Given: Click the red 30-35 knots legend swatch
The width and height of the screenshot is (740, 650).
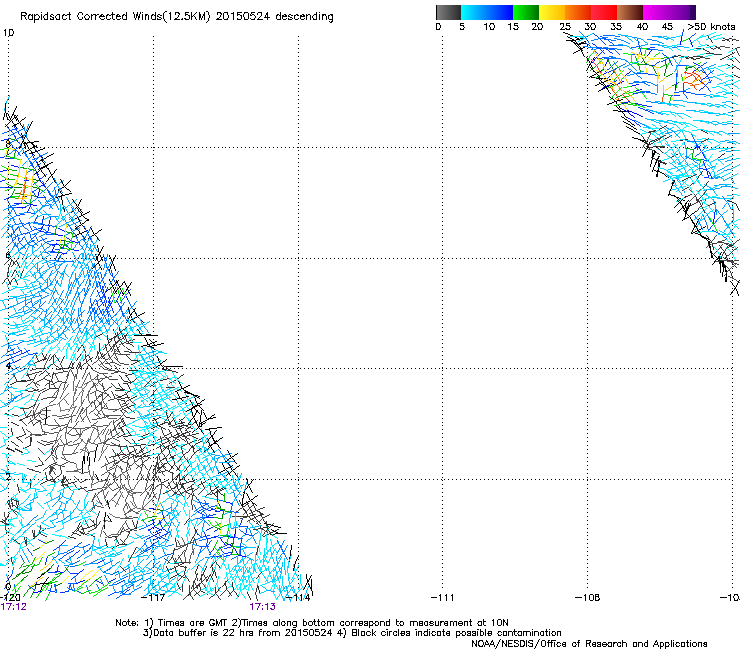Looking at the screenshot, I should click(604, 12).
